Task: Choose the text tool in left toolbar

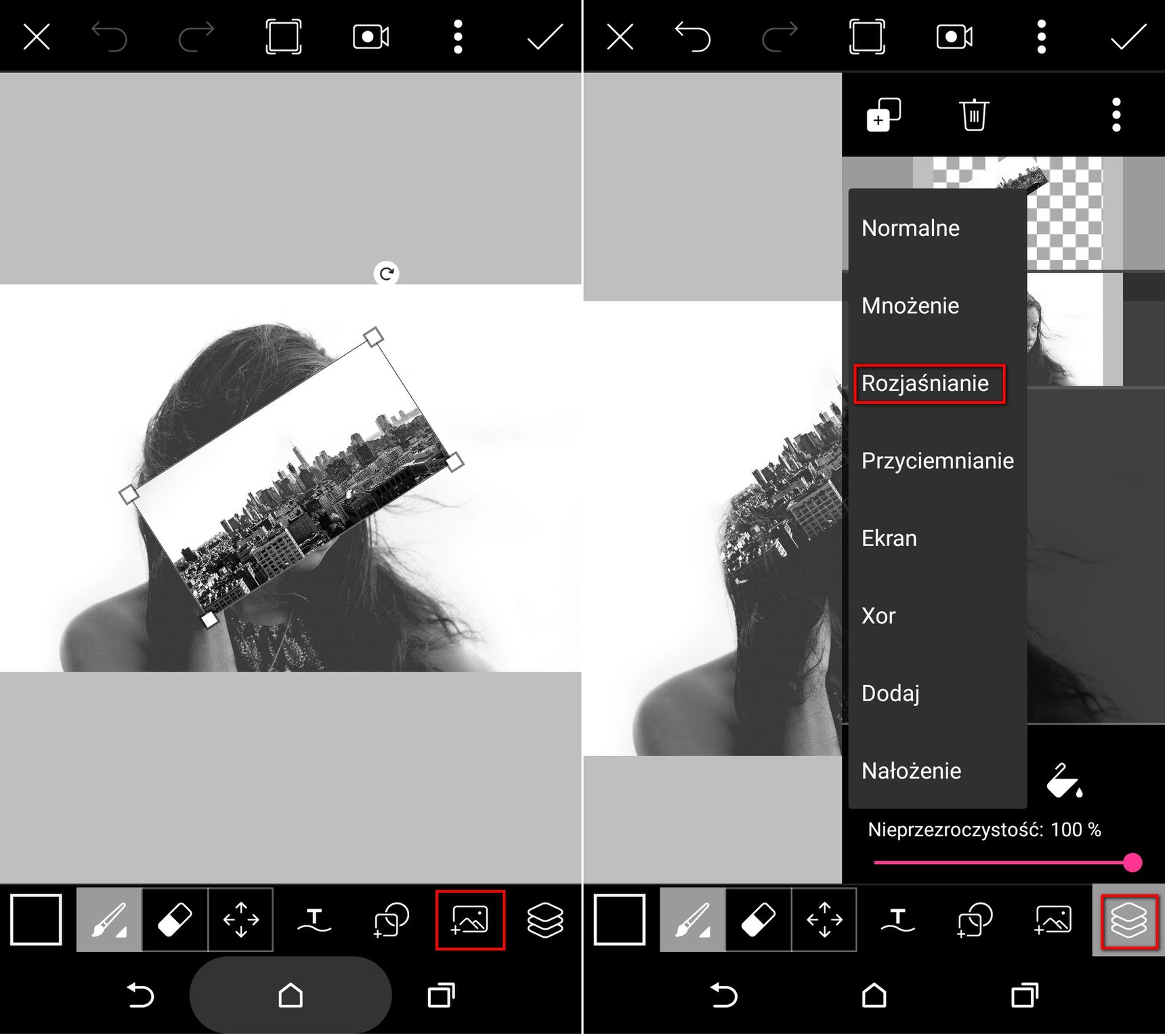Action: [x=314, y=920]
